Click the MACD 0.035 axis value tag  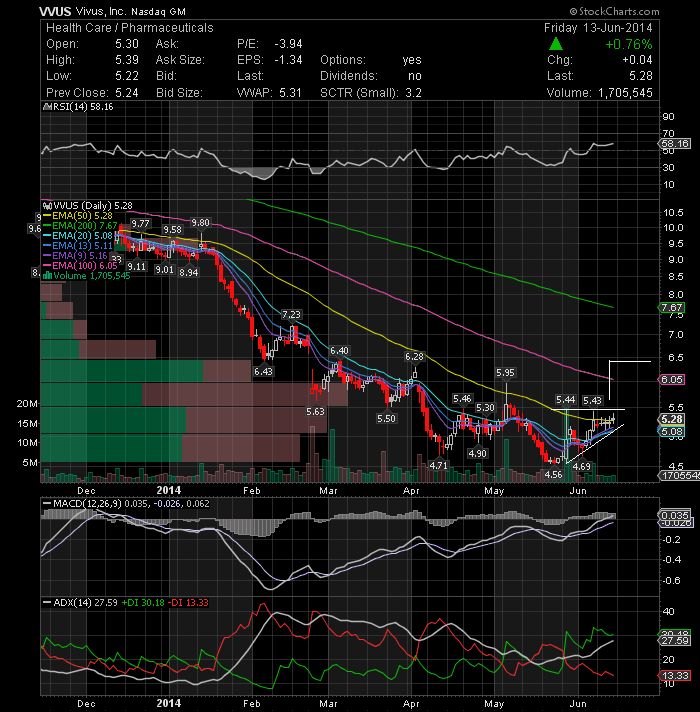pyautogui.click(x=675, y=515)
